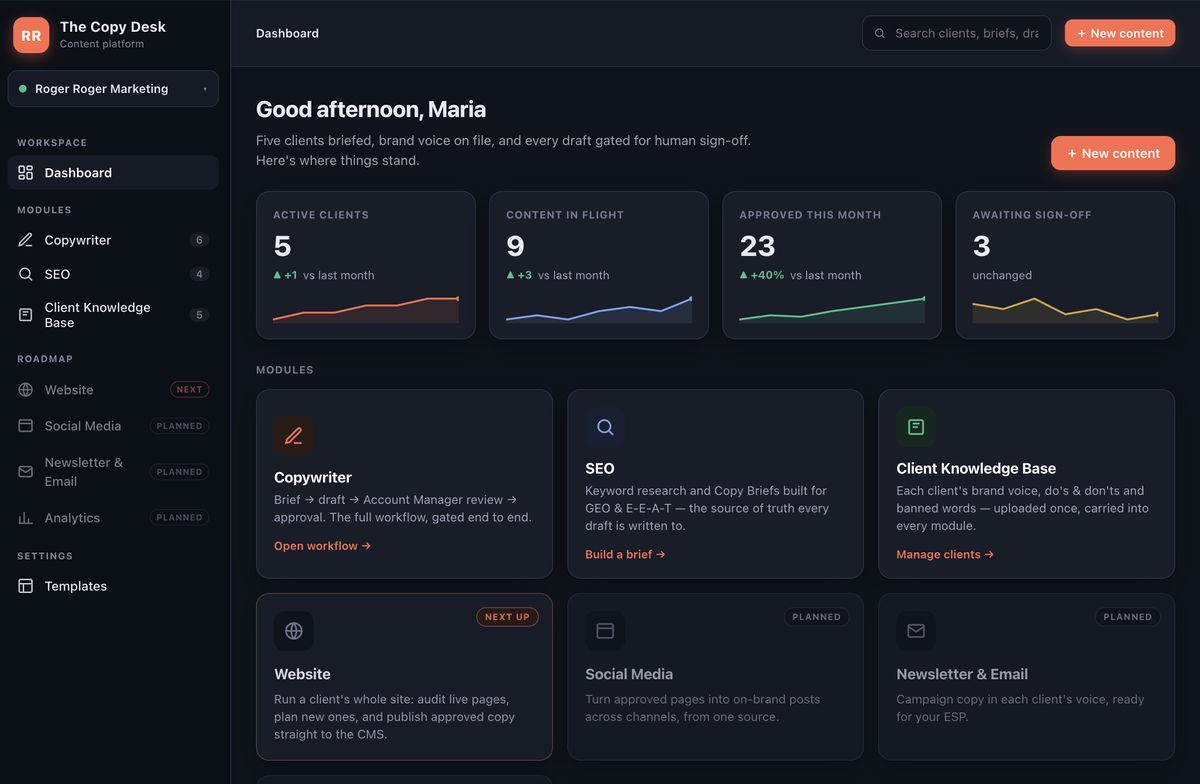Screen dimensions: 1200x784
Task: Click the Awaiting Sign-Off yellow sparkline
Action: coord(1065,309)
